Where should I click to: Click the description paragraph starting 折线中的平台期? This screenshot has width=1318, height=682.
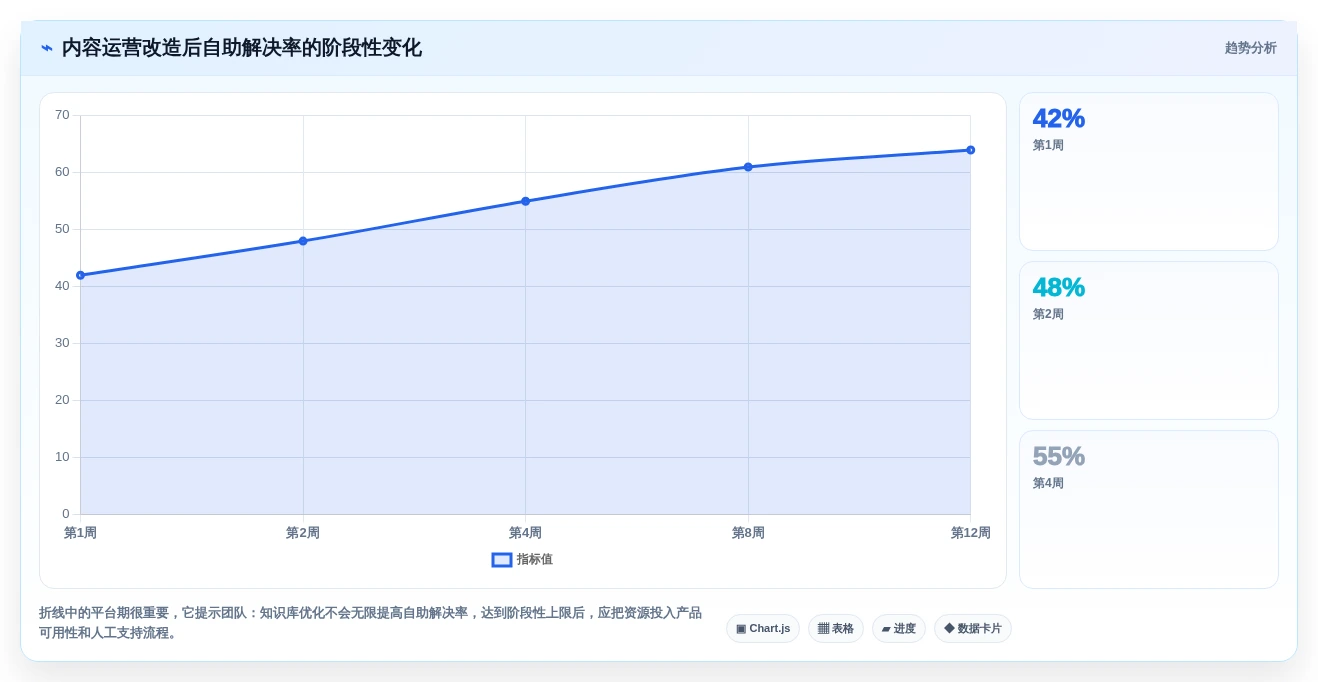370,623
